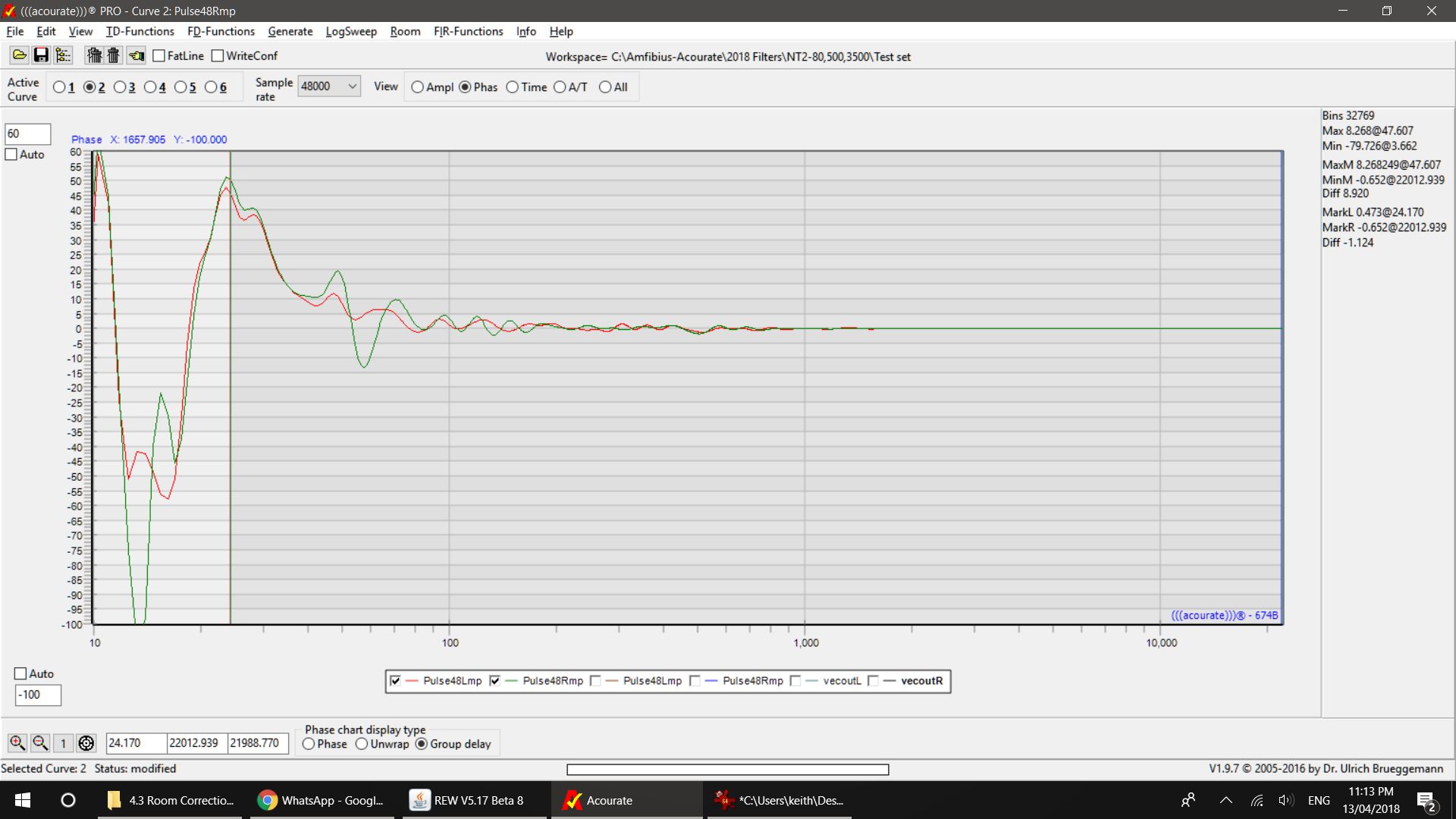Image resolution: width=1456 pixels, height=819 pixels.
Task: Click the delete all curves trash icon
Action: 94,55
